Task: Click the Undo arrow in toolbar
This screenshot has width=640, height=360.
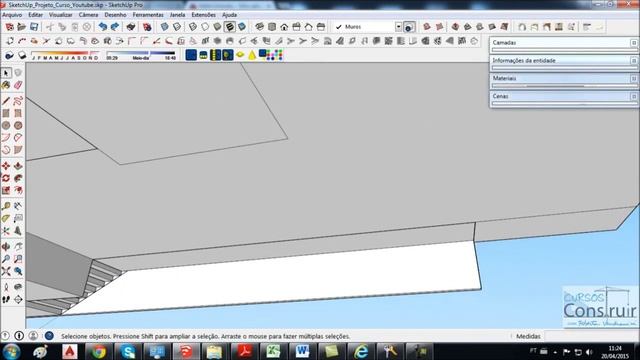Action: point(103,27)
